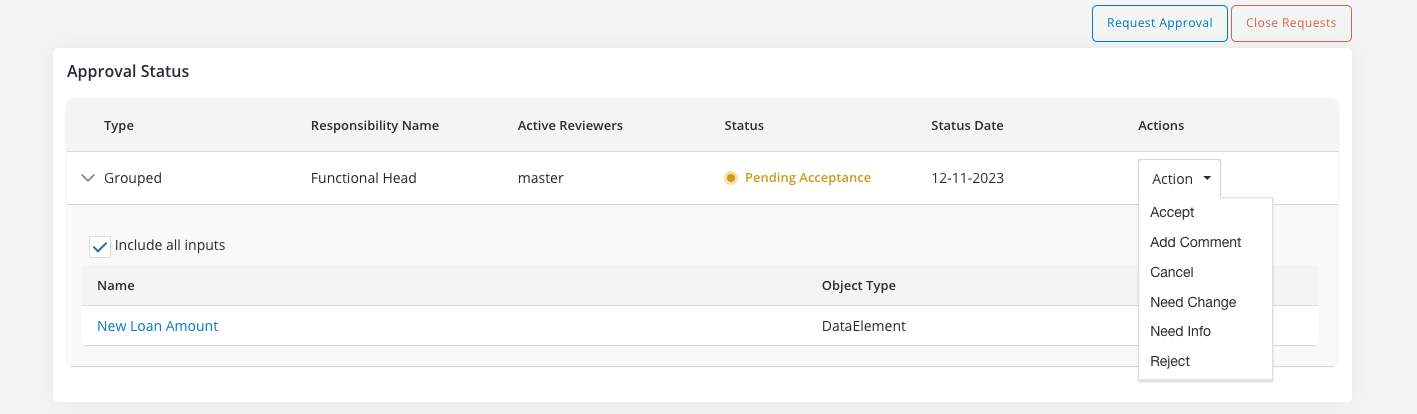Click the Request Approval button
This screenshot has height=414, width=1417.
tap(1159, 23)
